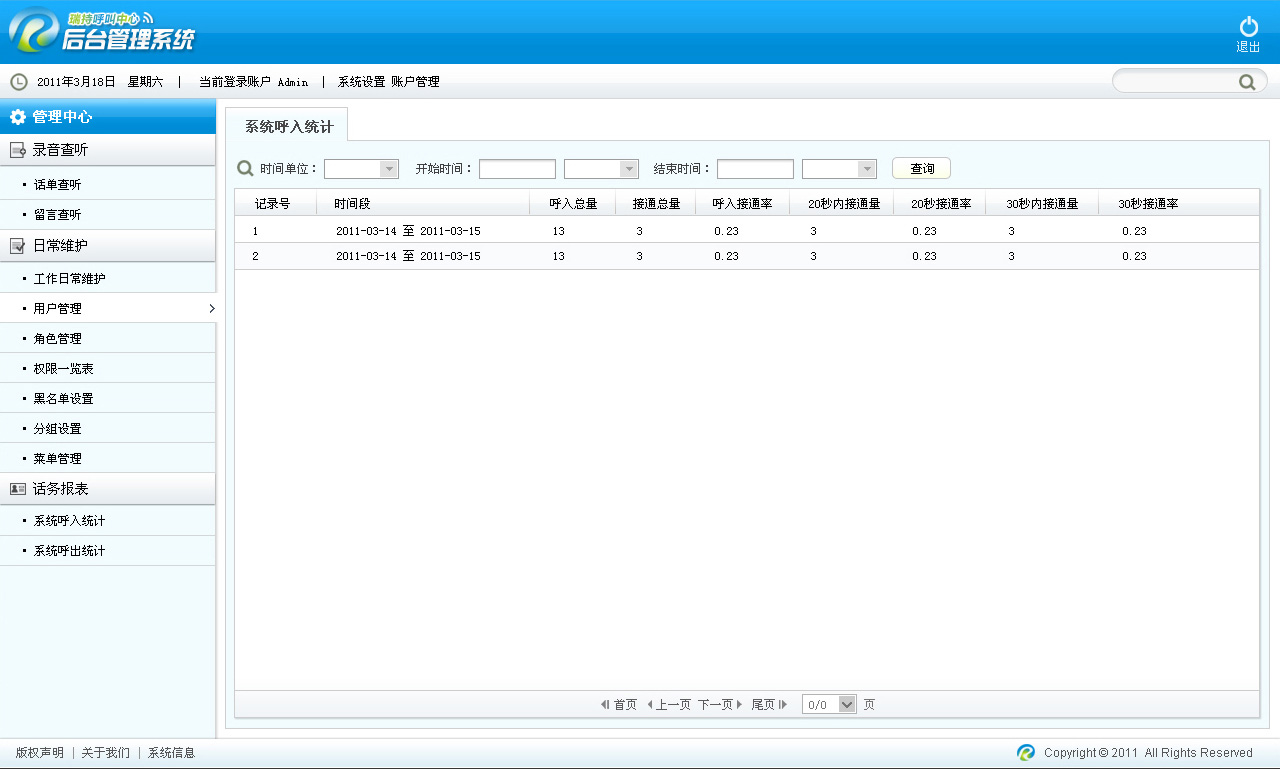Open 留言查听 in the sidebar
The width and height of the screenshot is (1280, 769).
pos(108,215)
